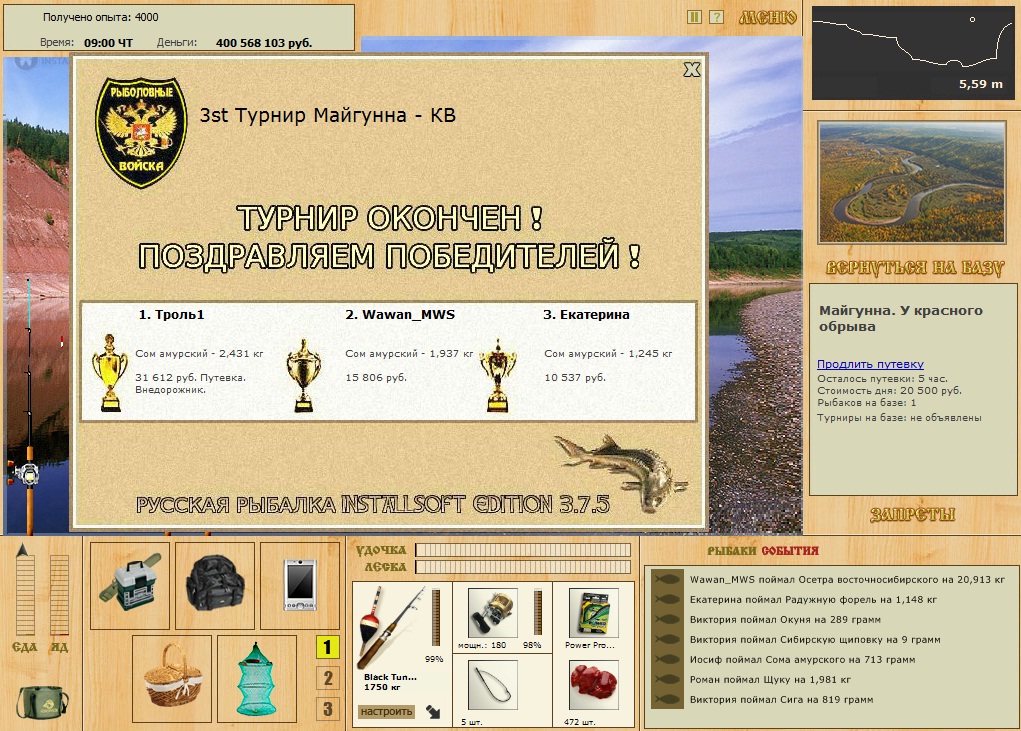Open the МЕНЮ main menu

point(767,18)
